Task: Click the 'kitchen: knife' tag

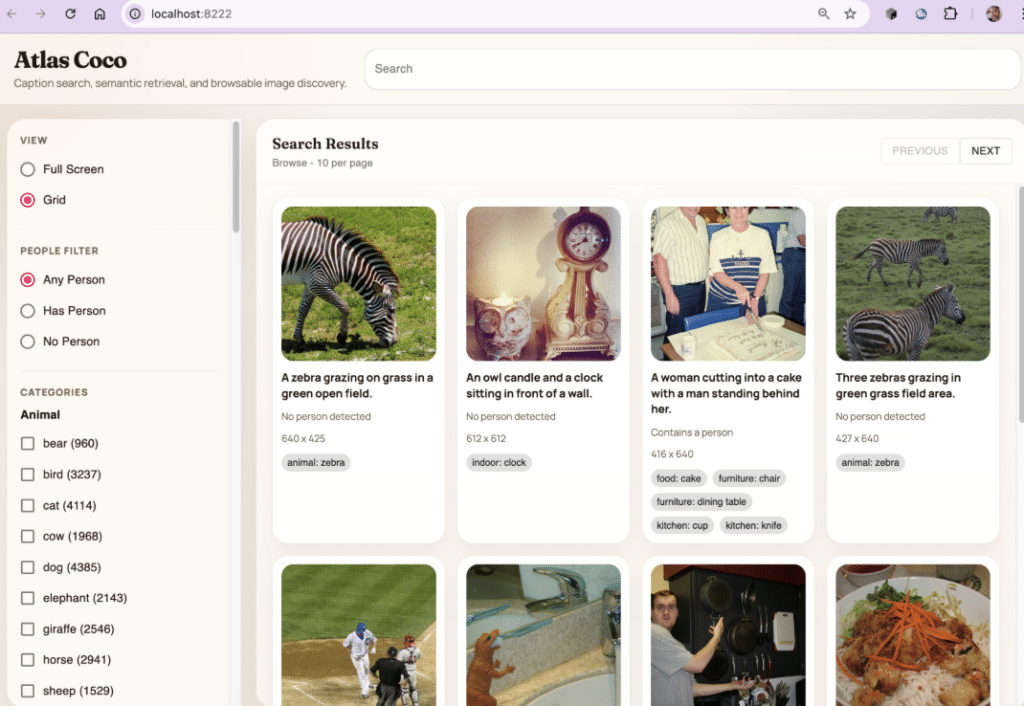Action: tap(753, 525)
